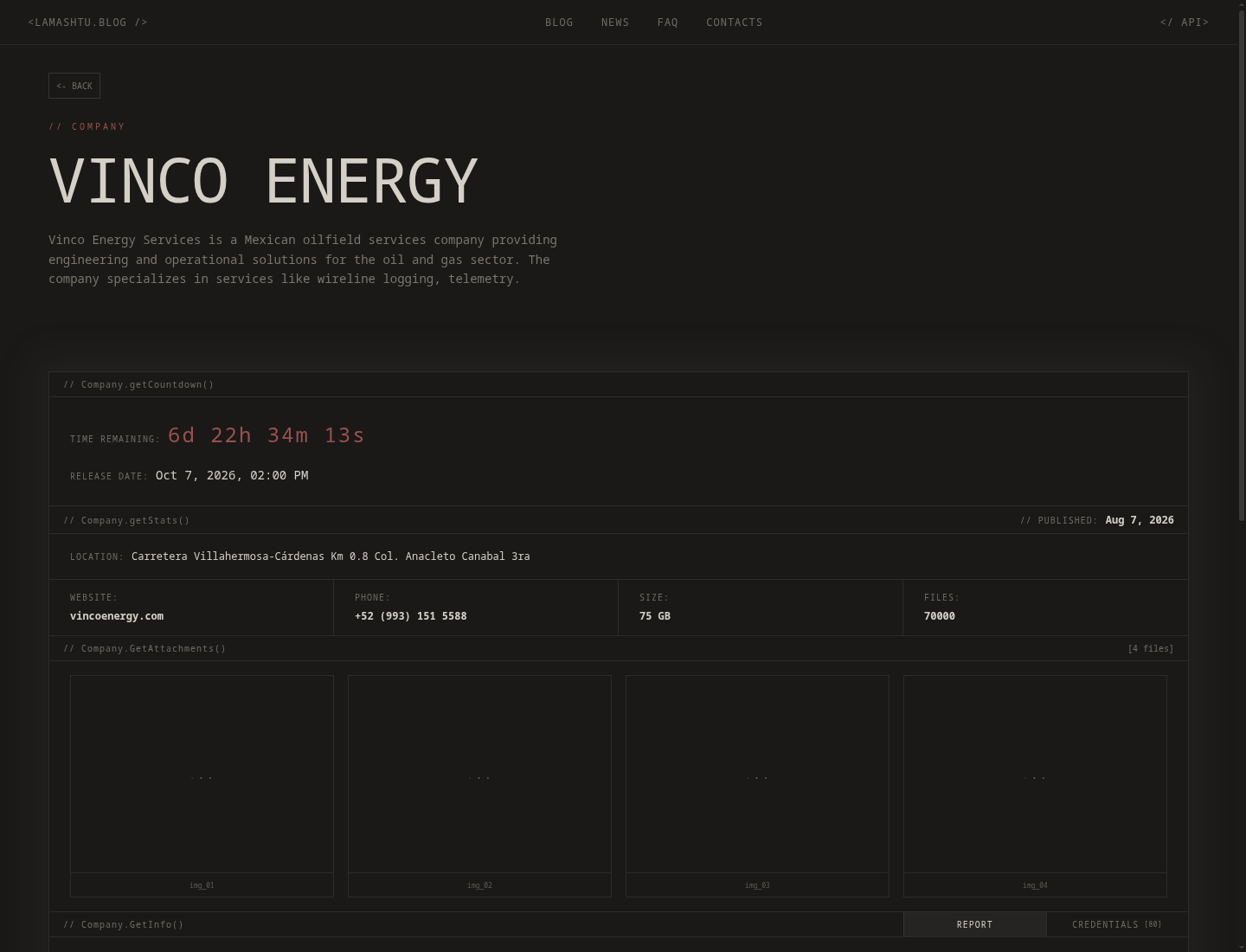Click the BACK button
Image resolution: width=1246 pixels, height=952 pixels.
74,86
